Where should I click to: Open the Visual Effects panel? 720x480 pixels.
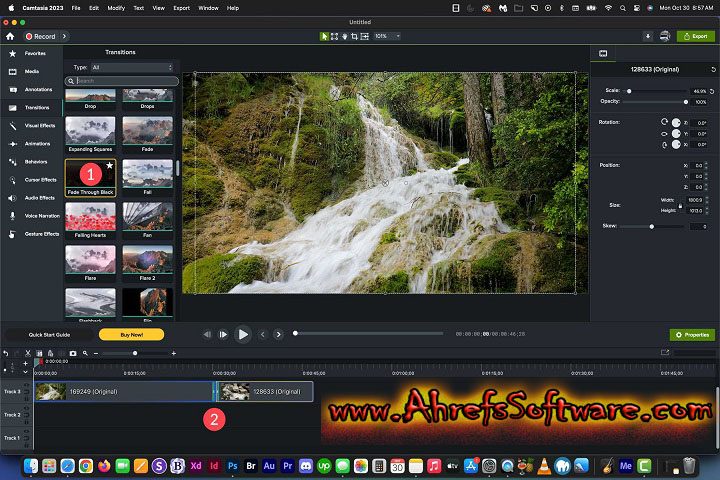click(x=31, y=125)
